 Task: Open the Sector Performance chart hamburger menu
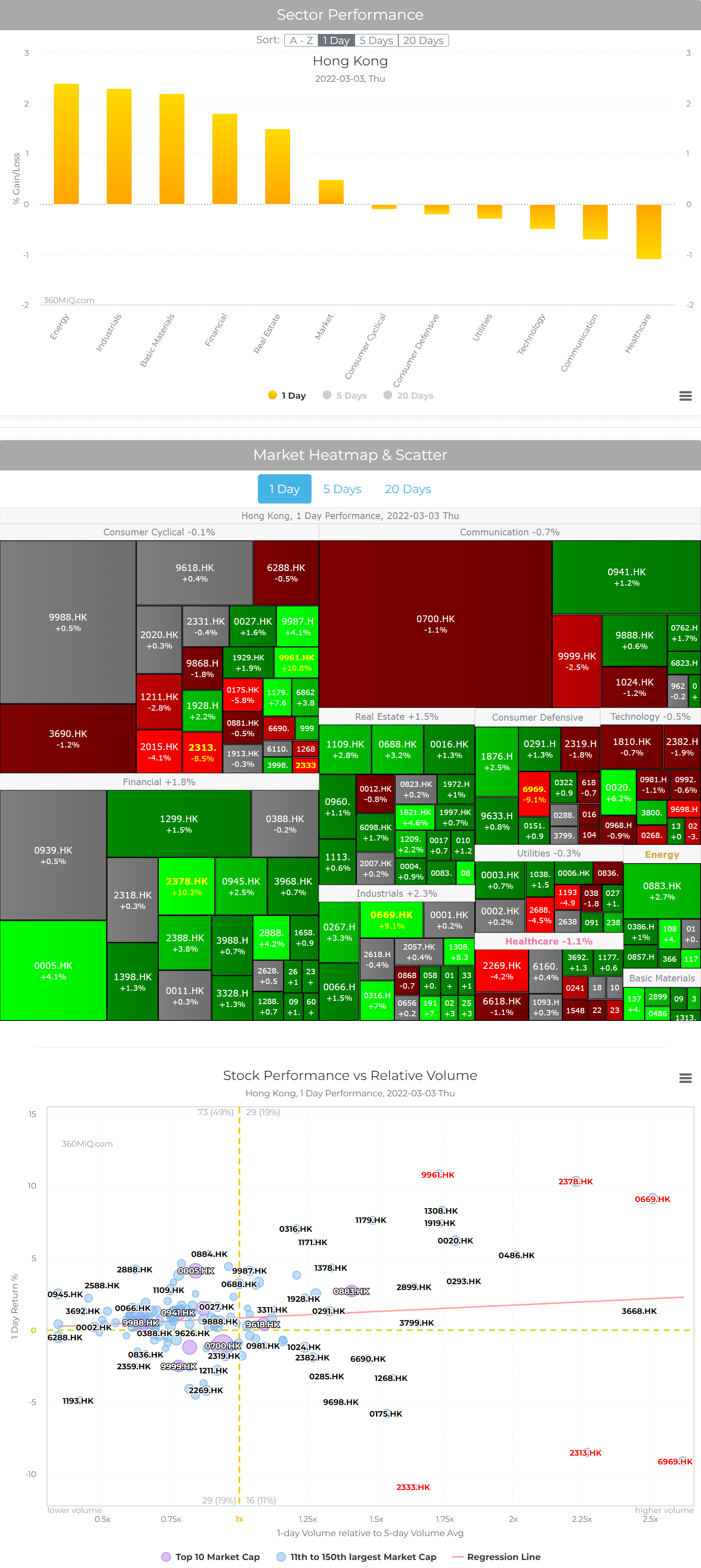coord(685,396)
